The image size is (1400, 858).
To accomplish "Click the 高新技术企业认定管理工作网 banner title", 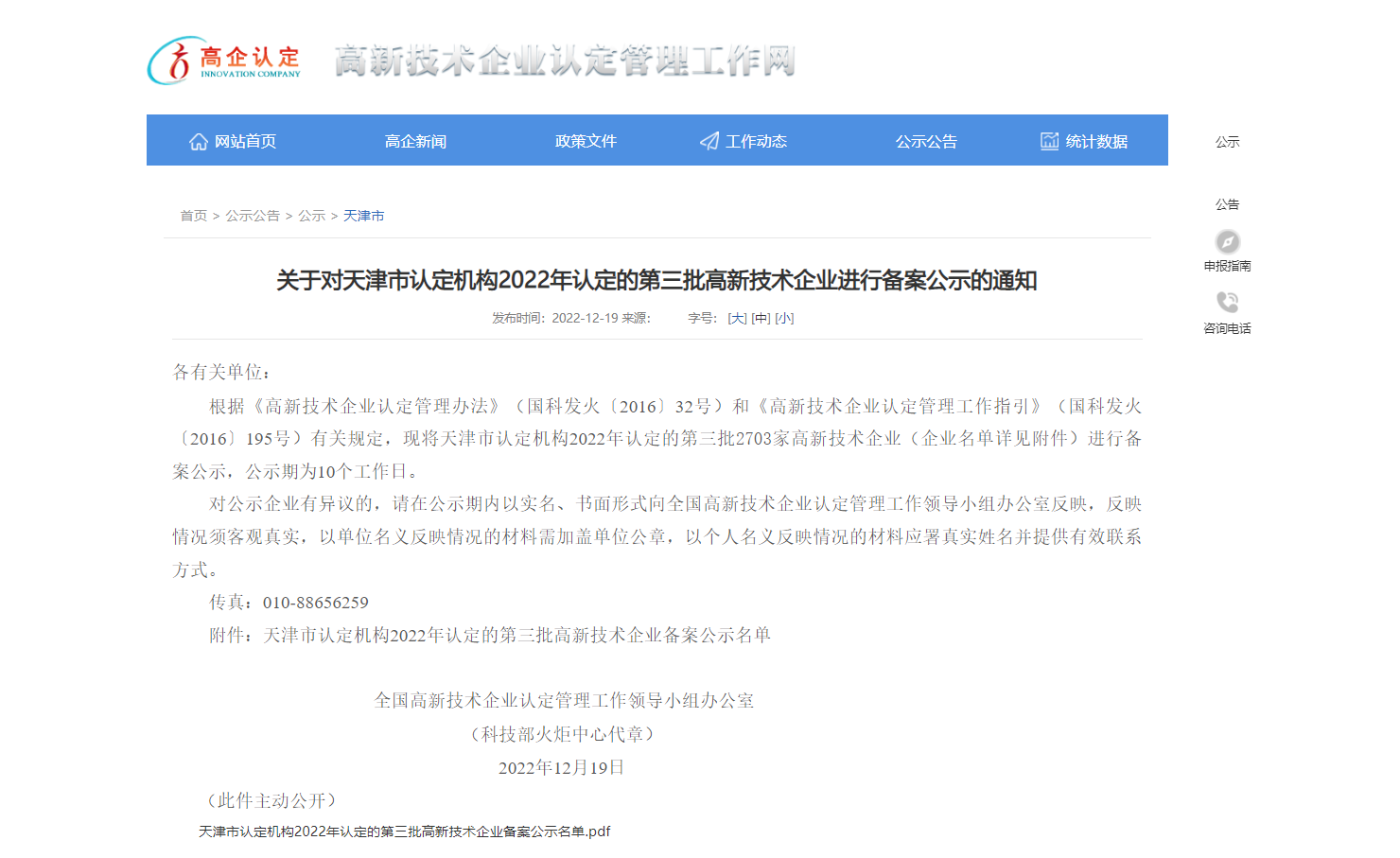I will (565, 61).
